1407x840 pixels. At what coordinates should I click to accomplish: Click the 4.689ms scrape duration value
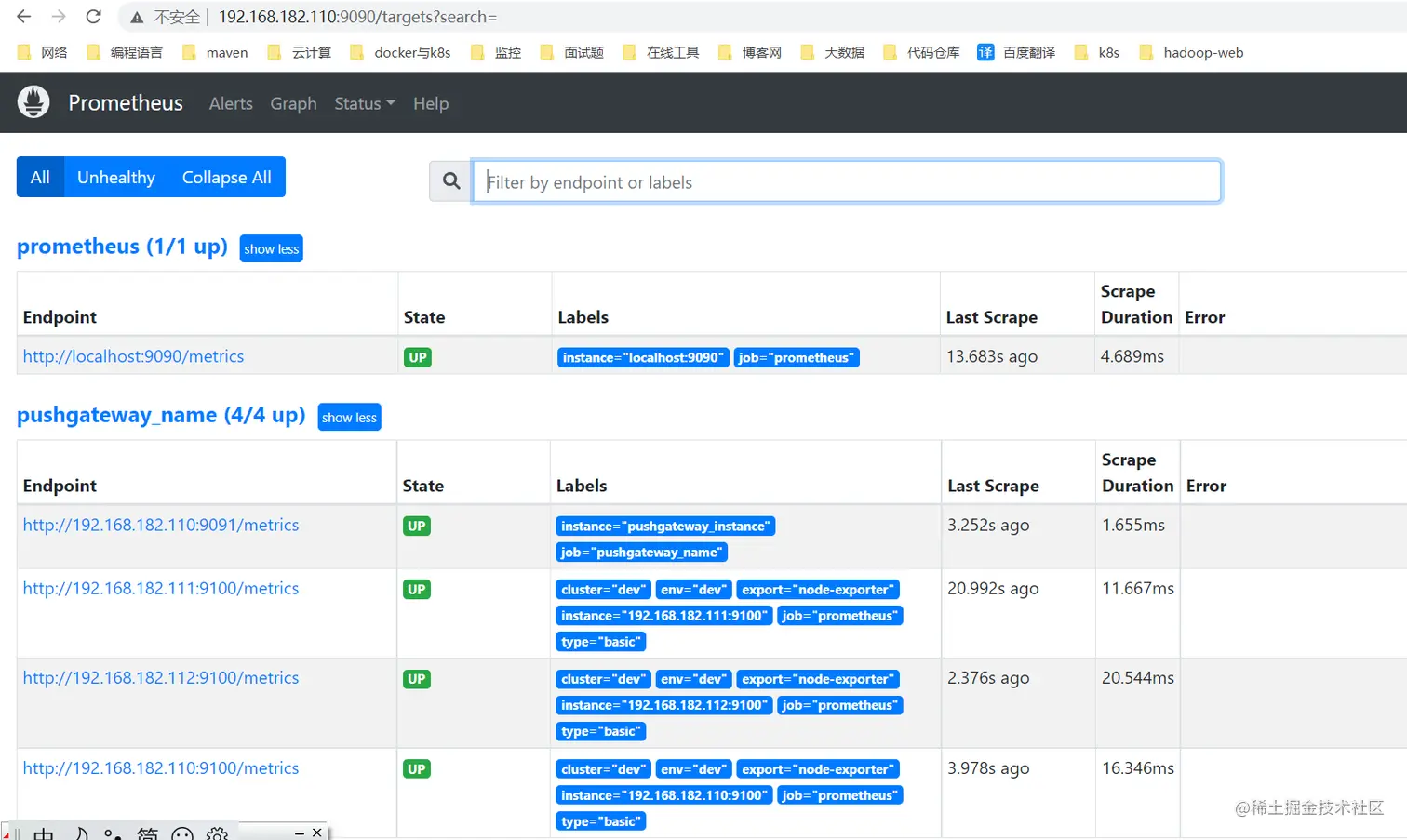pyautogui.click(x=1132, y=356)
